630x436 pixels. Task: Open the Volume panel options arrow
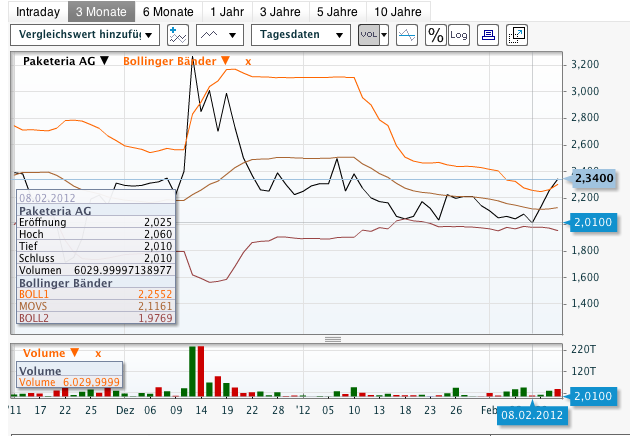point(75,353)
